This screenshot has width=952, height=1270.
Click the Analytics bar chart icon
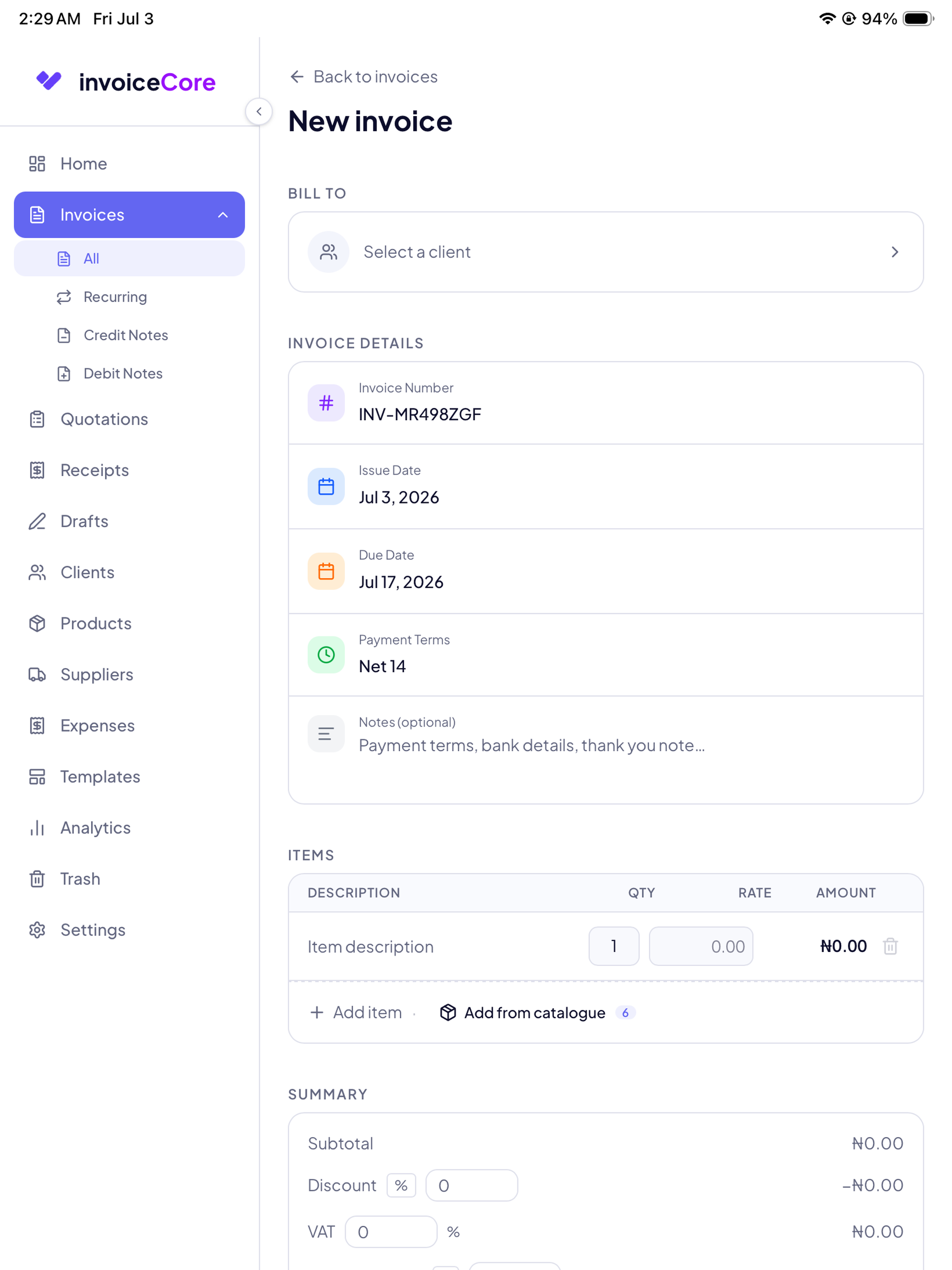37,828
